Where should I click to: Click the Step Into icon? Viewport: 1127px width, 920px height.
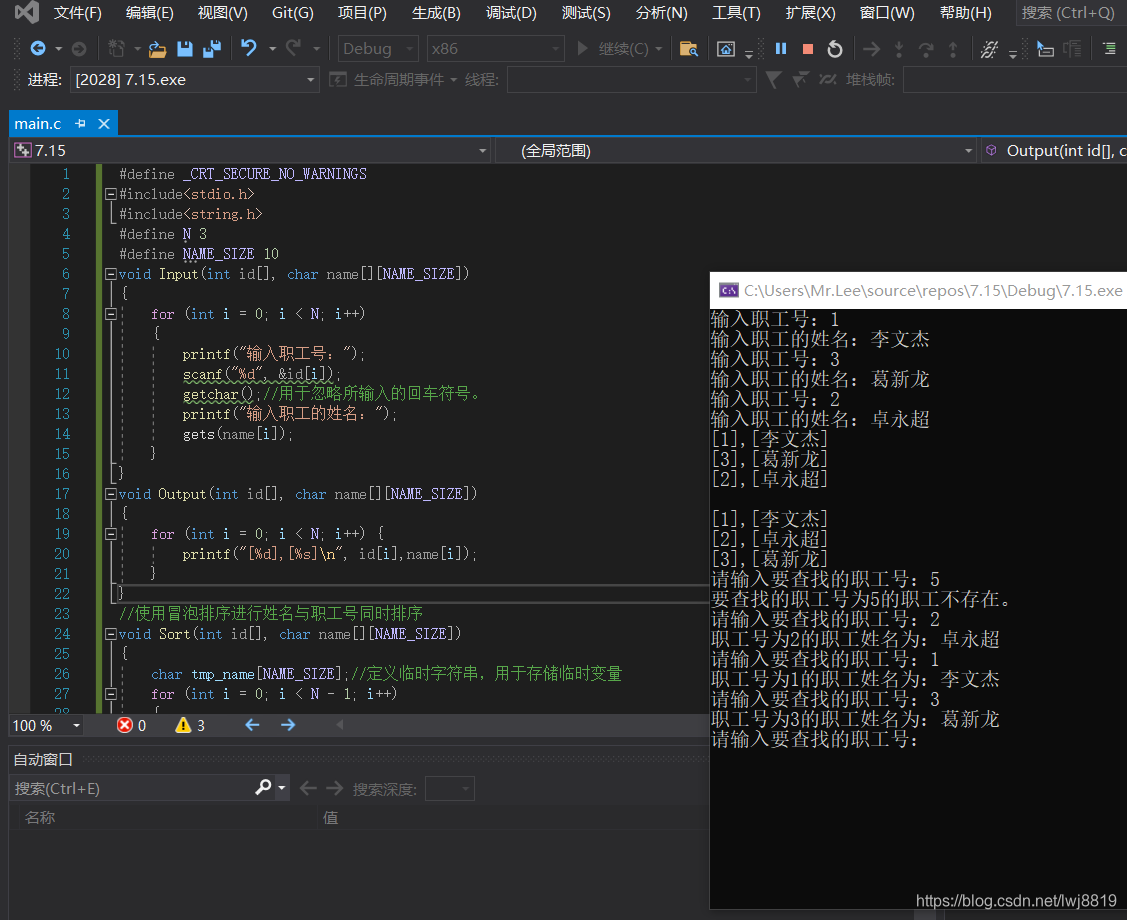[898, 48]
